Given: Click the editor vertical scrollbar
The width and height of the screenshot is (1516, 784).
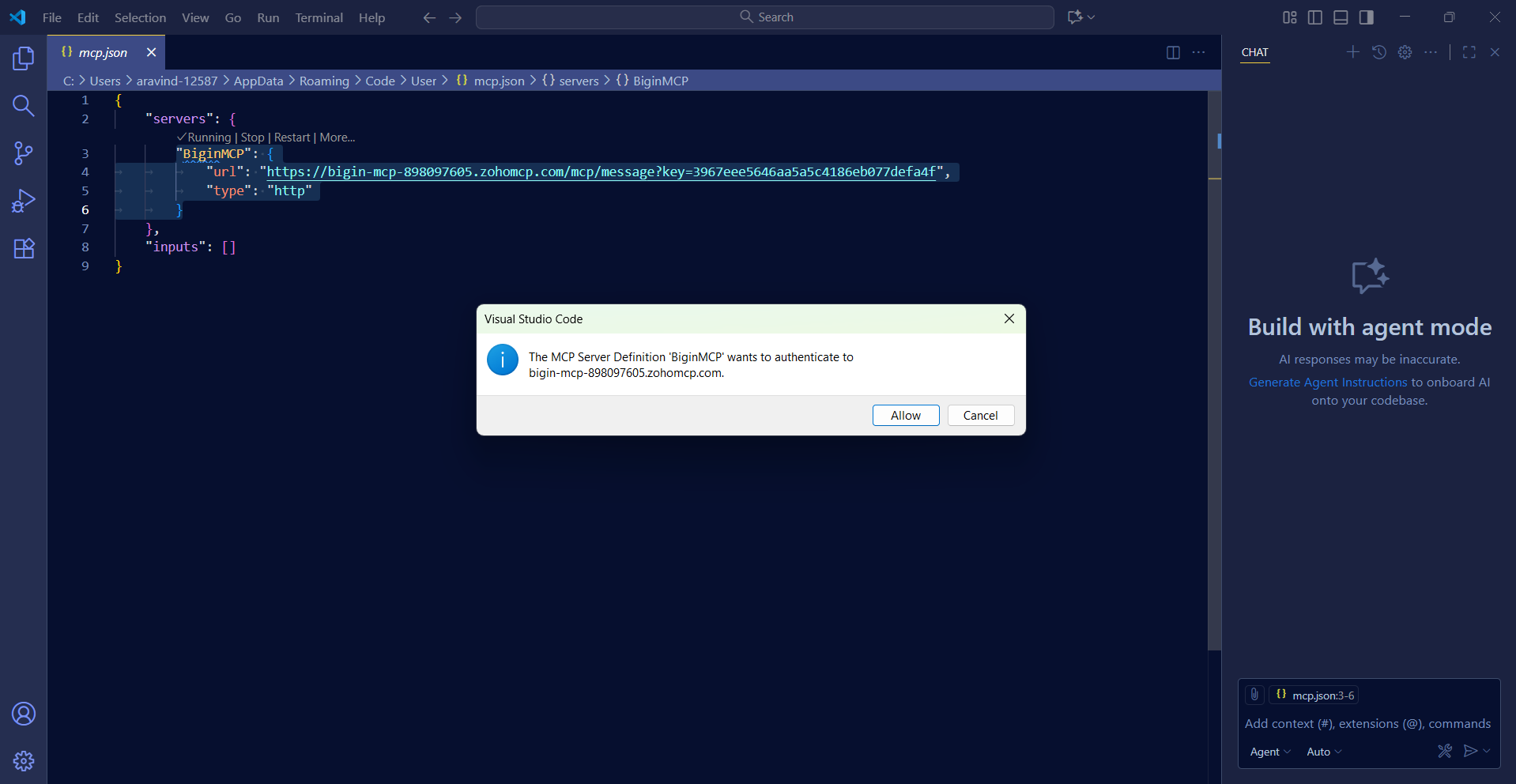Looking at the screenshot, I should pos(1215,370).
